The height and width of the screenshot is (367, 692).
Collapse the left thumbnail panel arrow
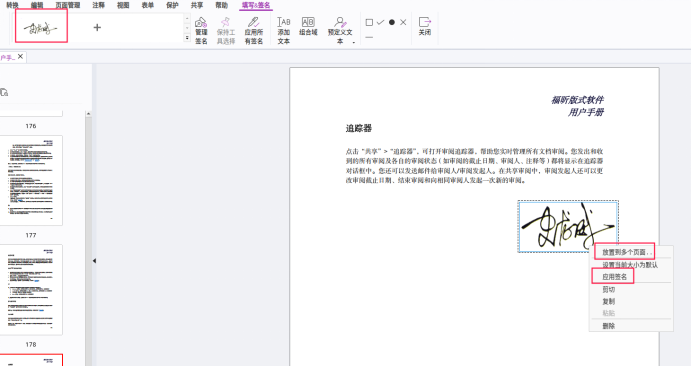pyautogui.click(x=94, y=261)
